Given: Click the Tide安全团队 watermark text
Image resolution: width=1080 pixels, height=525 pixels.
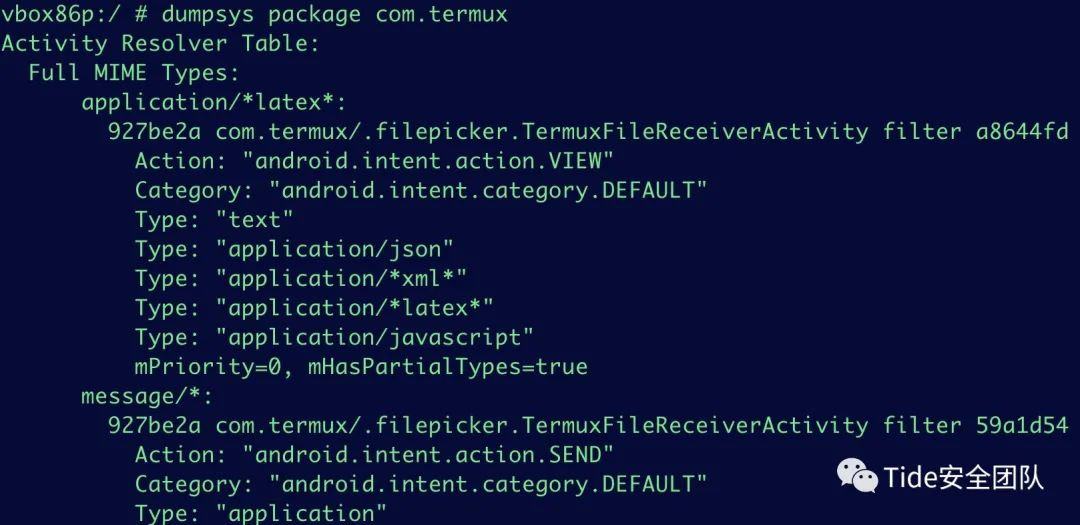Looking at the screenshot, I should [963, 477].
